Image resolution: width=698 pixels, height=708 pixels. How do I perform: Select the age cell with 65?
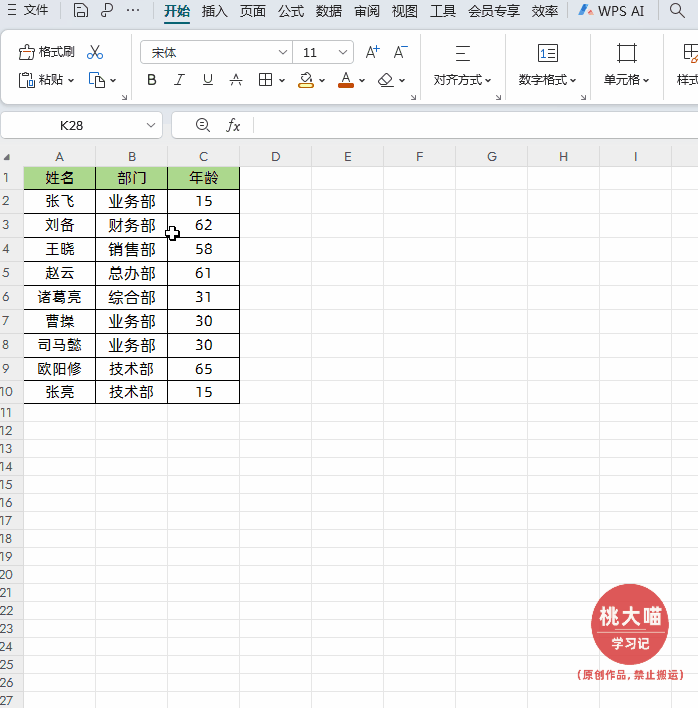point(203,369)
